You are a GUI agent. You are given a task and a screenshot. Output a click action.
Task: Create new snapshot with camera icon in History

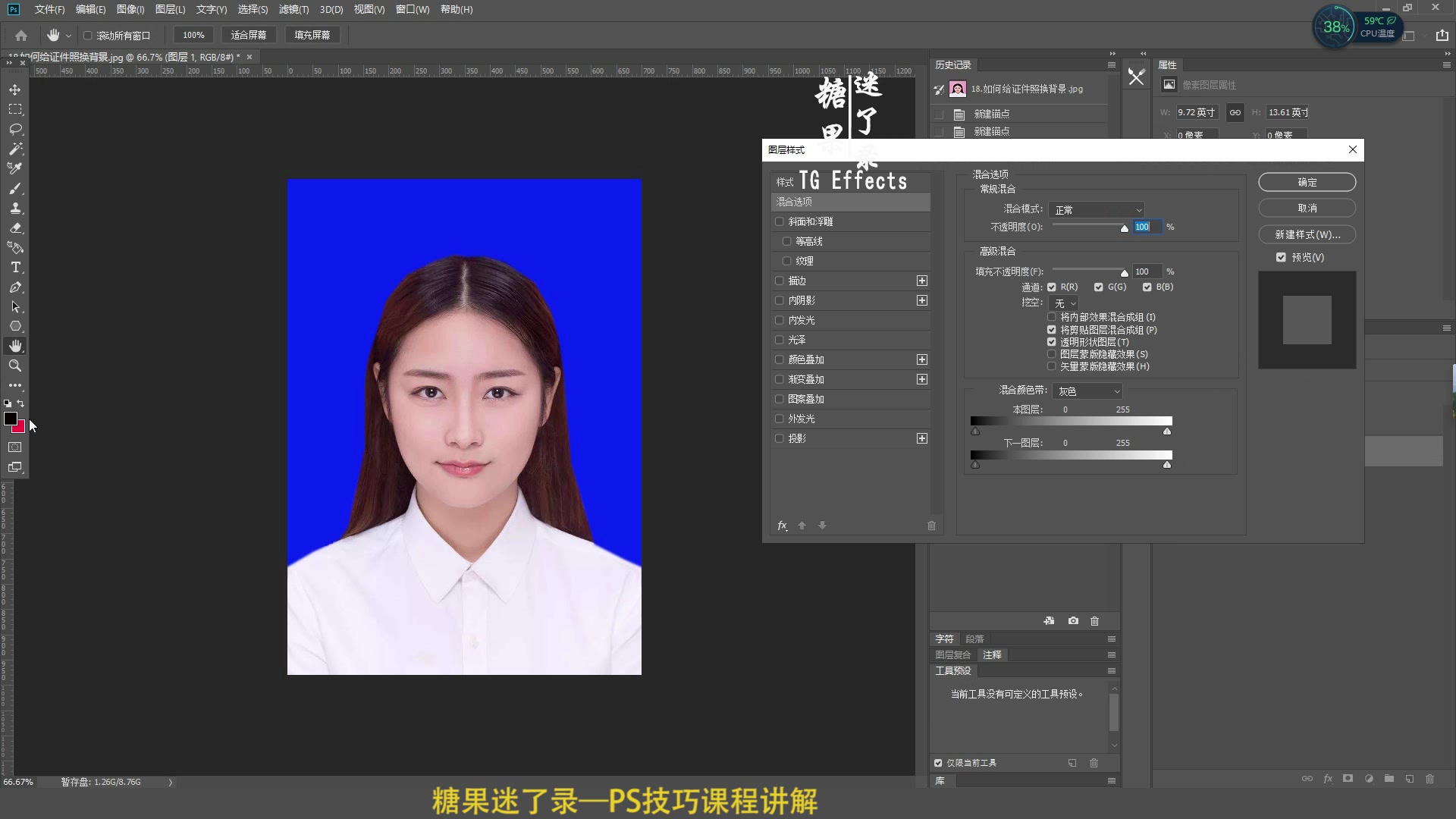[x=1073, y=620]
